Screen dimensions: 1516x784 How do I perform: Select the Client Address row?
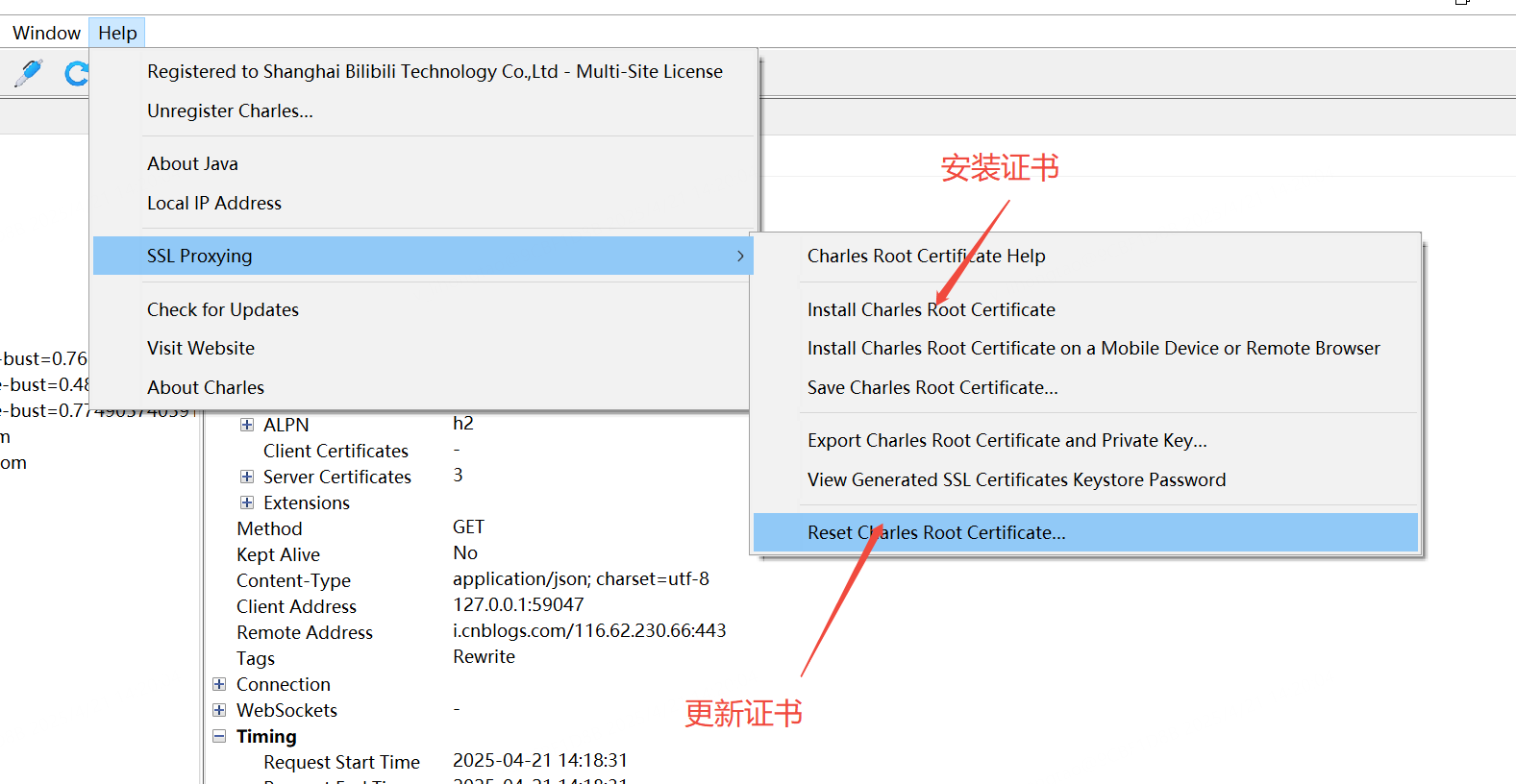[296, 606]
